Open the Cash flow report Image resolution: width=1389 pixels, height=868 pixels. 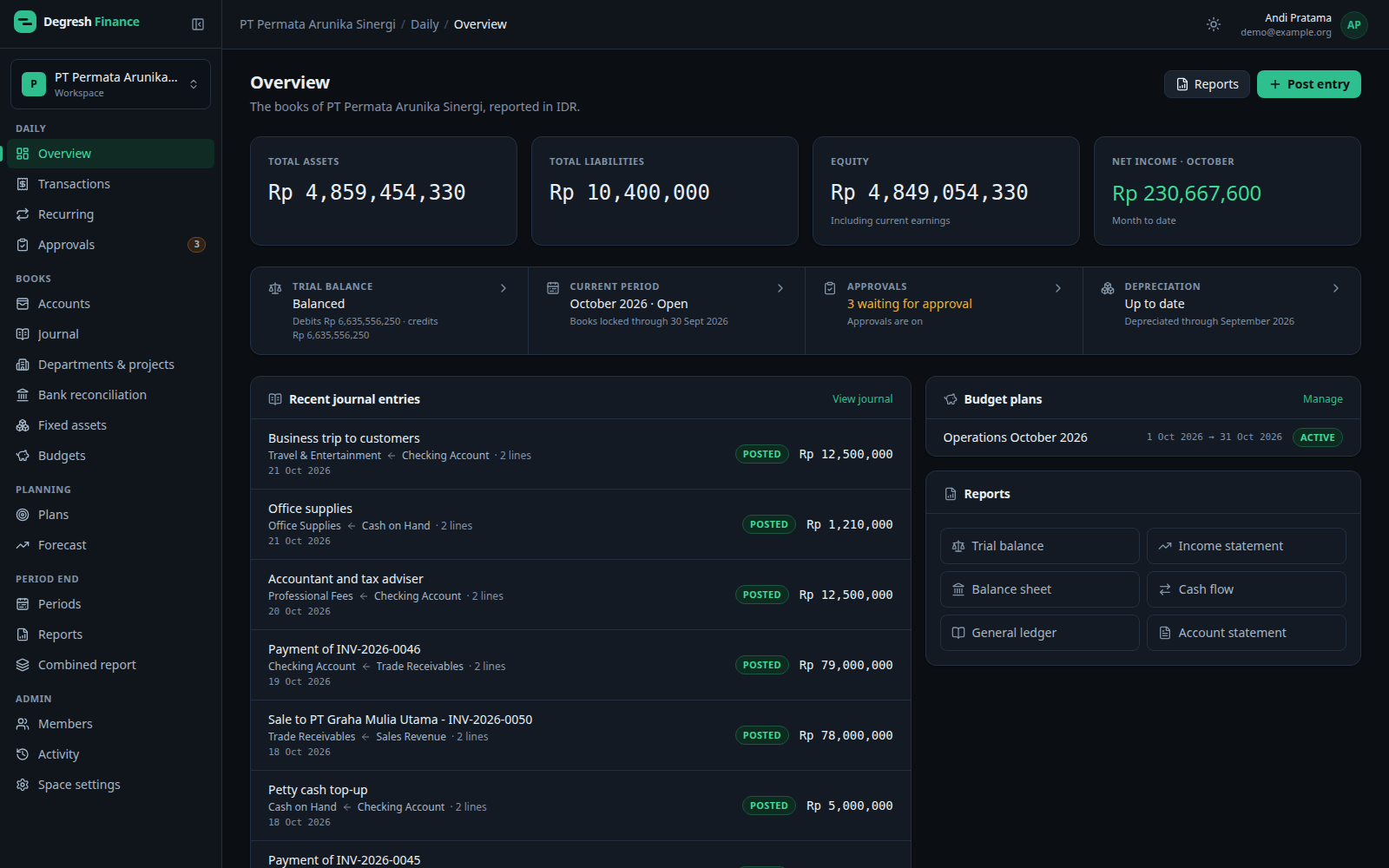pyautogui.click(x=1246, y=589)
